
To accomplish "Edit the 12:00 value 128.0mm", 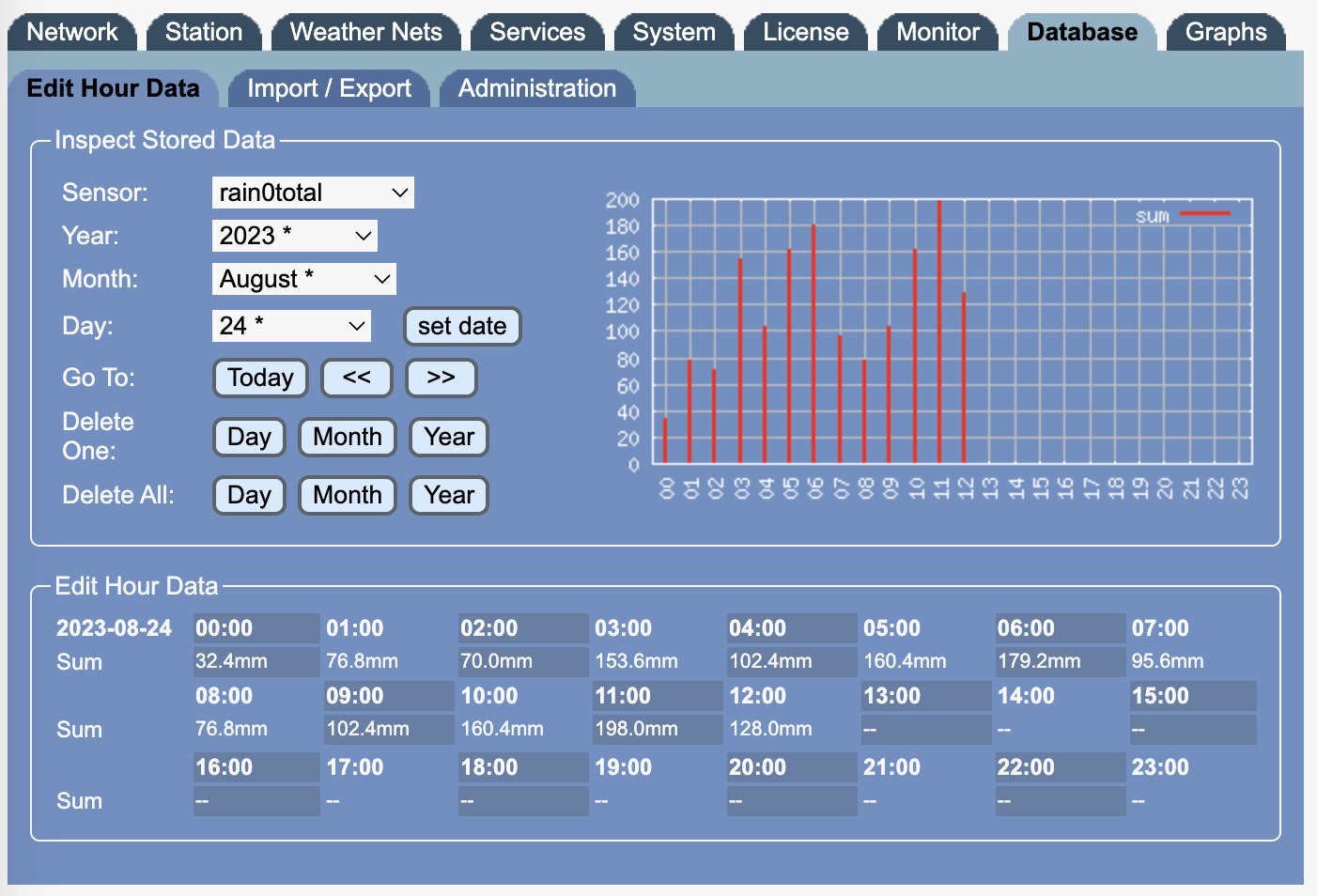I will (x=792, y=729).
